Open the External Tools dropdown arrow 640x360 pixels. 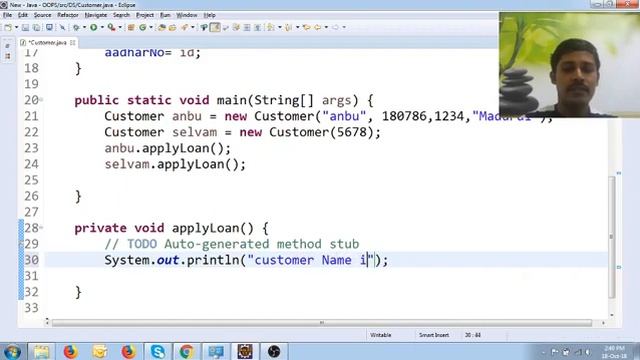click(120, 27)
